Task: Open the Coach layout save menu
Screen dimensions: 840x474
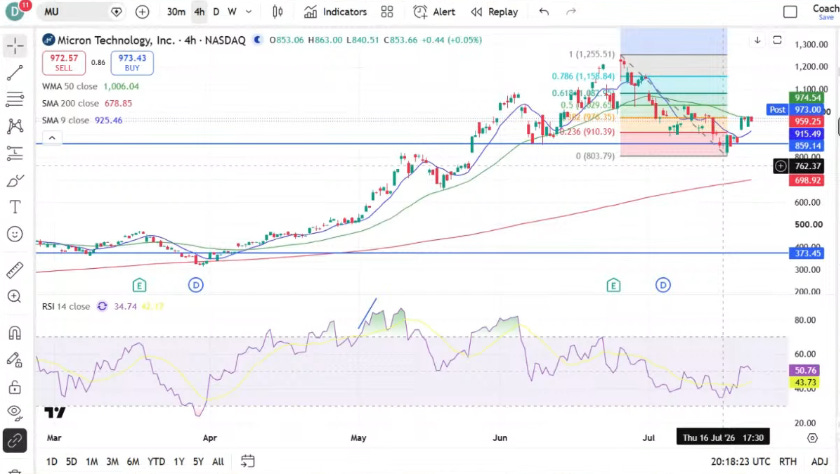Action: point(825,12)
